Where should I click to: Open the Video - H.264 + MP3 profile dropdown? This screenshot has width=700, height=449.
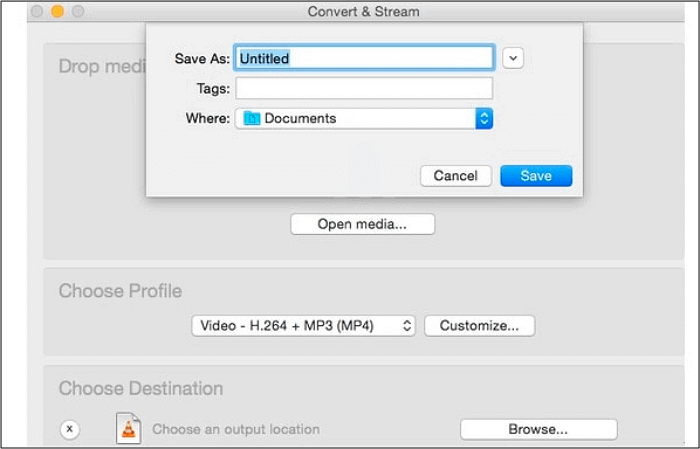point(303,325)
